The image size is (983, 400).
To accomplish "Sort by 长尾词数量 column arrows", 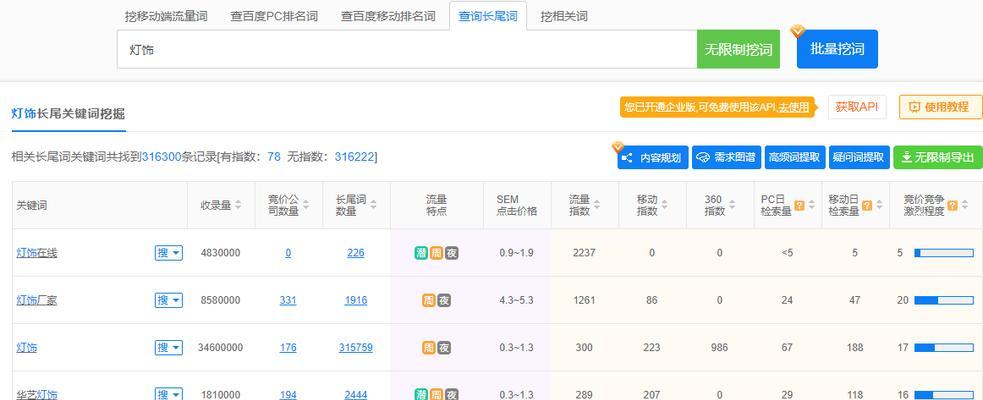I will click(x=374, y=205).
